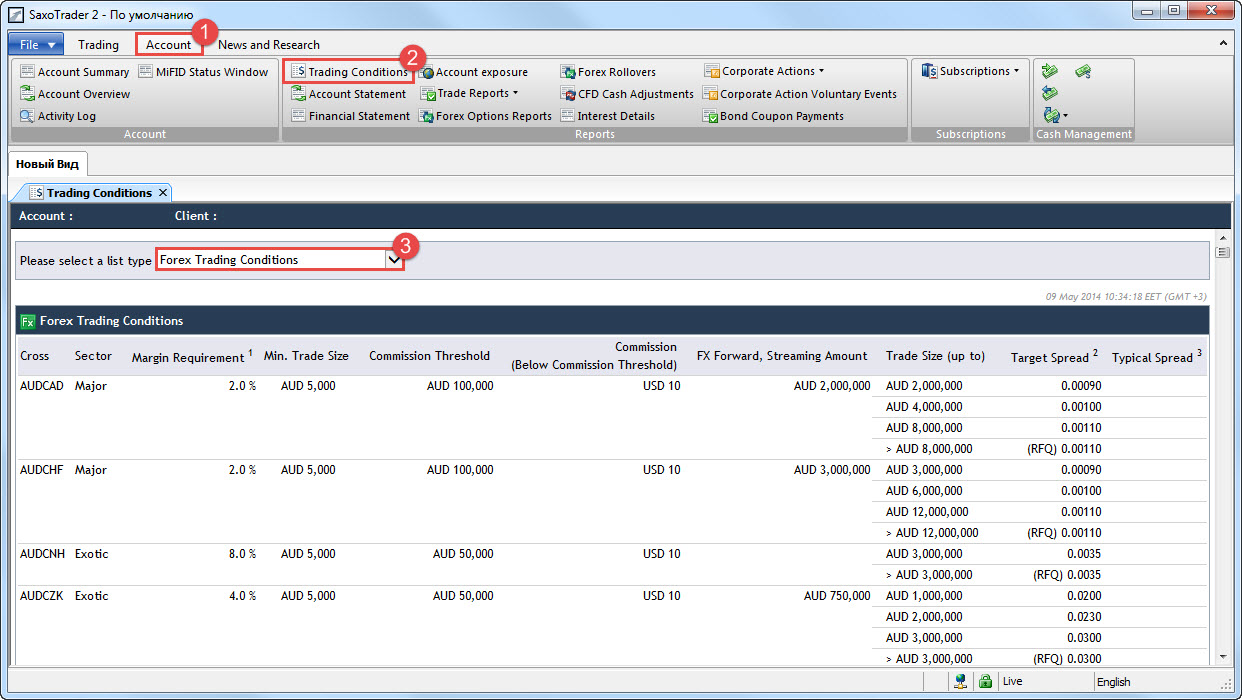
Task: Open Account Overview from the ribbon
Action: point(75,94)
